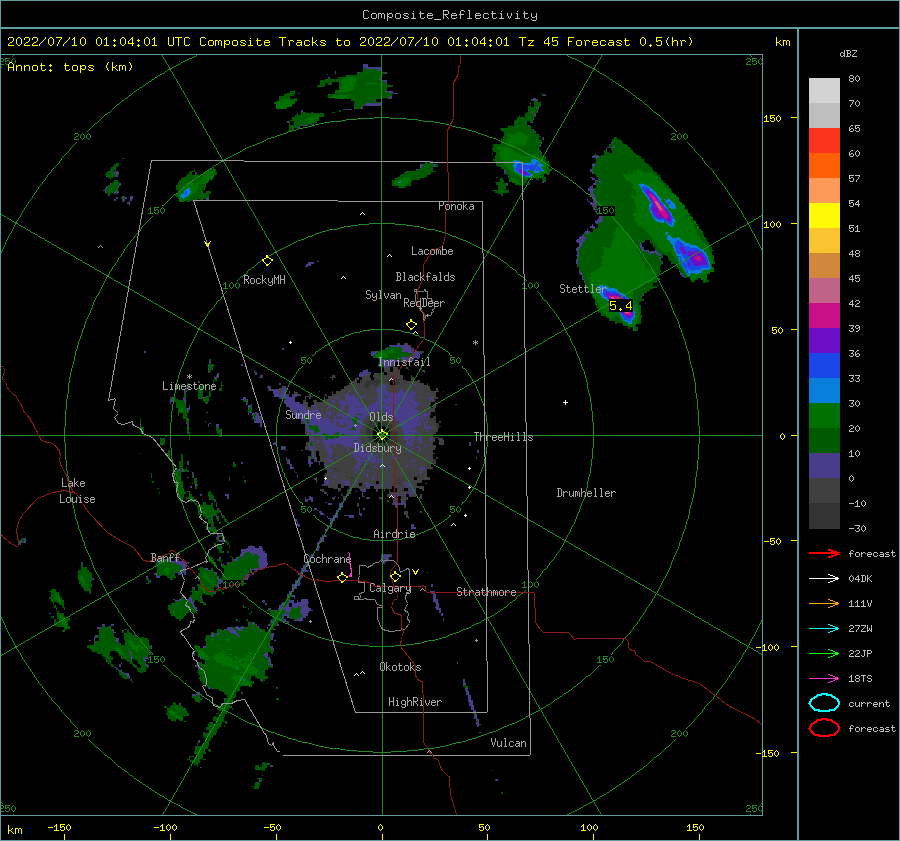Click the green 22JP arrow legend icon
Viewport: 900px width, 841px height.
(x=824, y=654)
